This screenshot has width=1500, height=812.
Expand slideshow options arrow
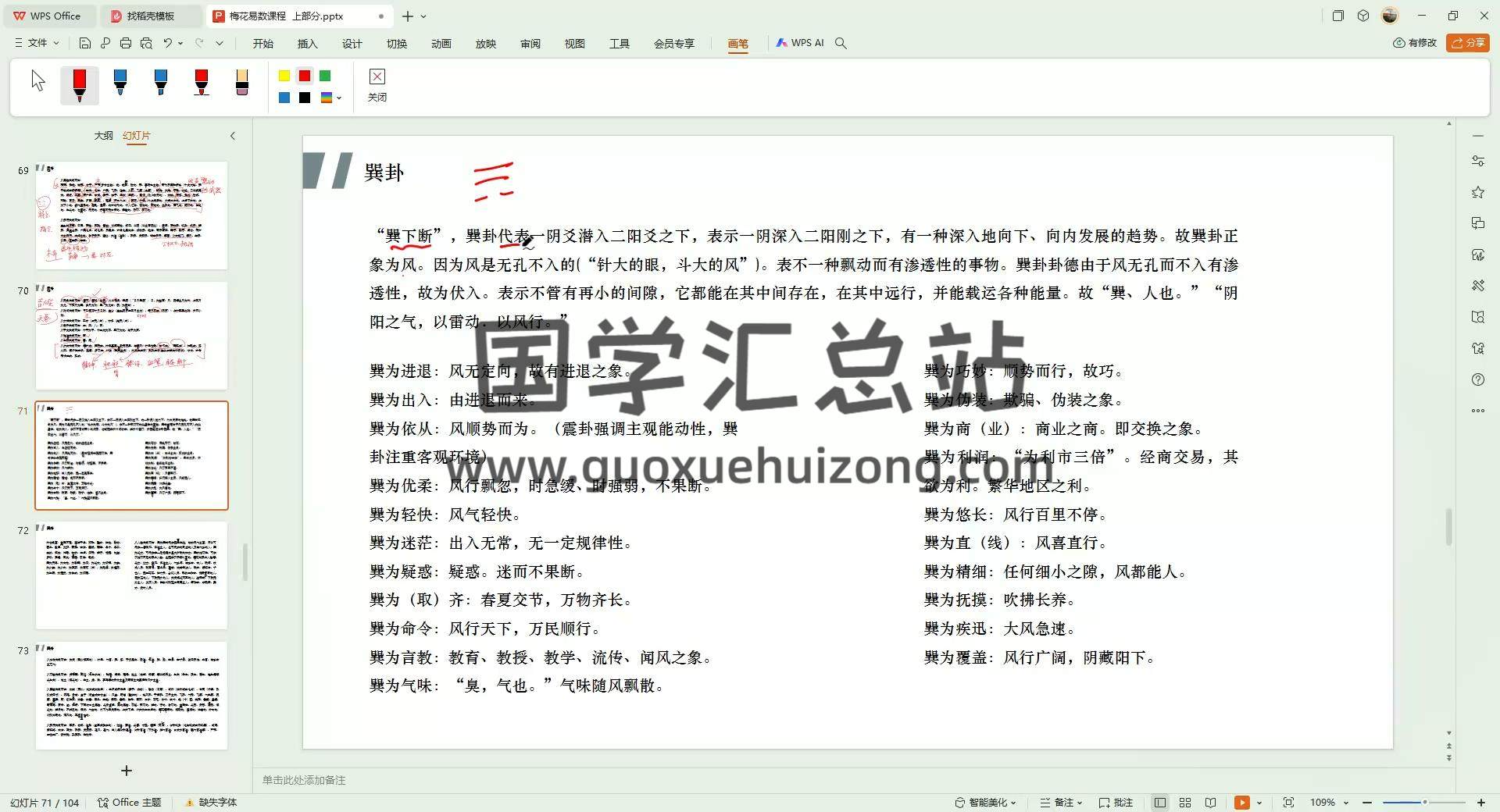(x=1259, y=803)
